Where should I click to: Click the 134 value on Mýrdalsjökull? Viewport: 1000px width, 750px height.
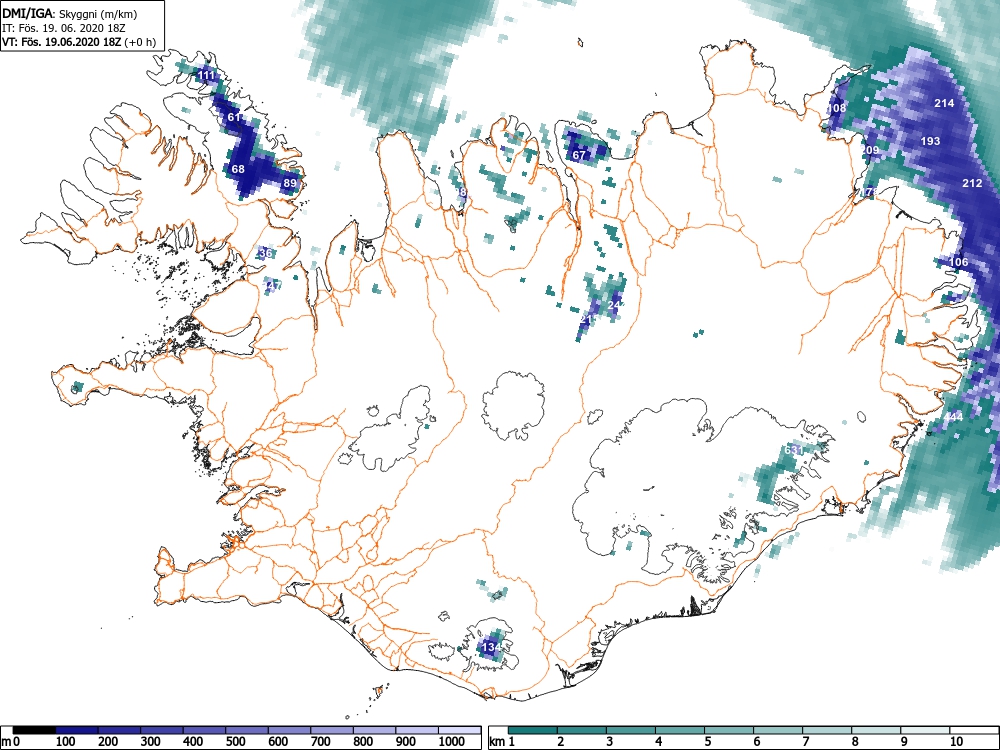tap(491, 647)
